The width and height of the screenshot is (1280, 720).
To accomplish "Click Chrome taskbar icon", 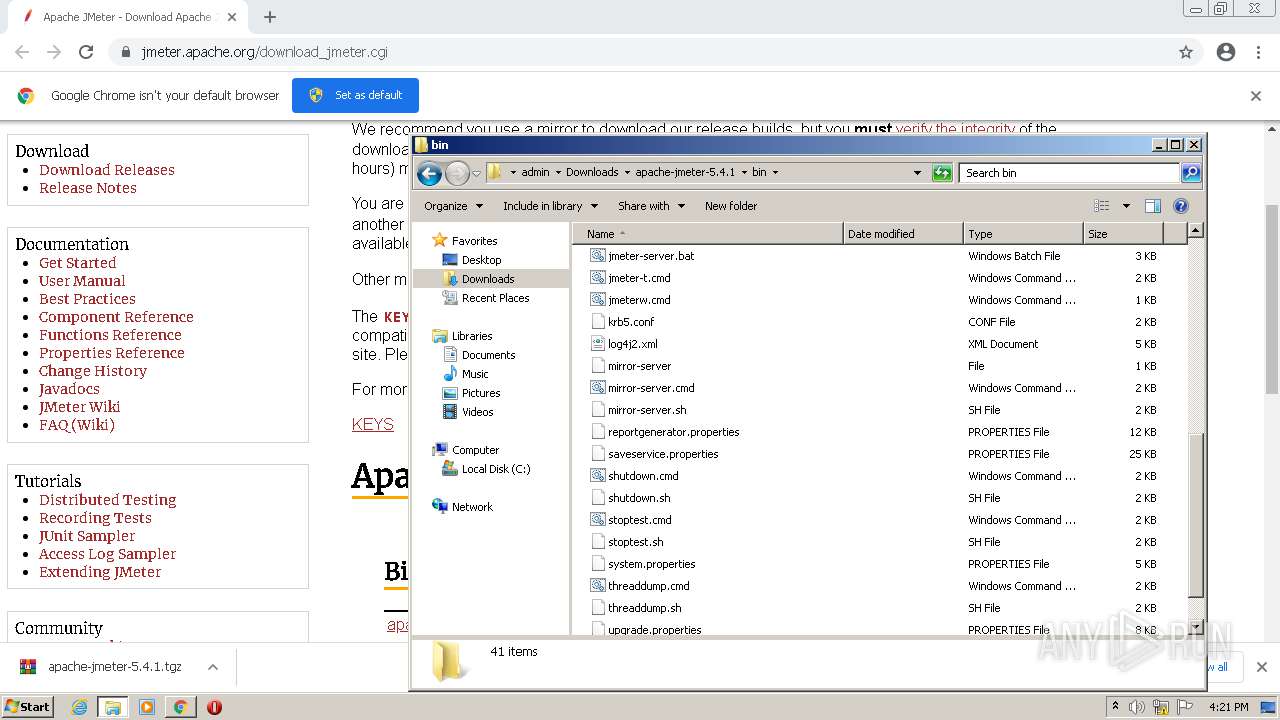I will click(x=180, y=707).
